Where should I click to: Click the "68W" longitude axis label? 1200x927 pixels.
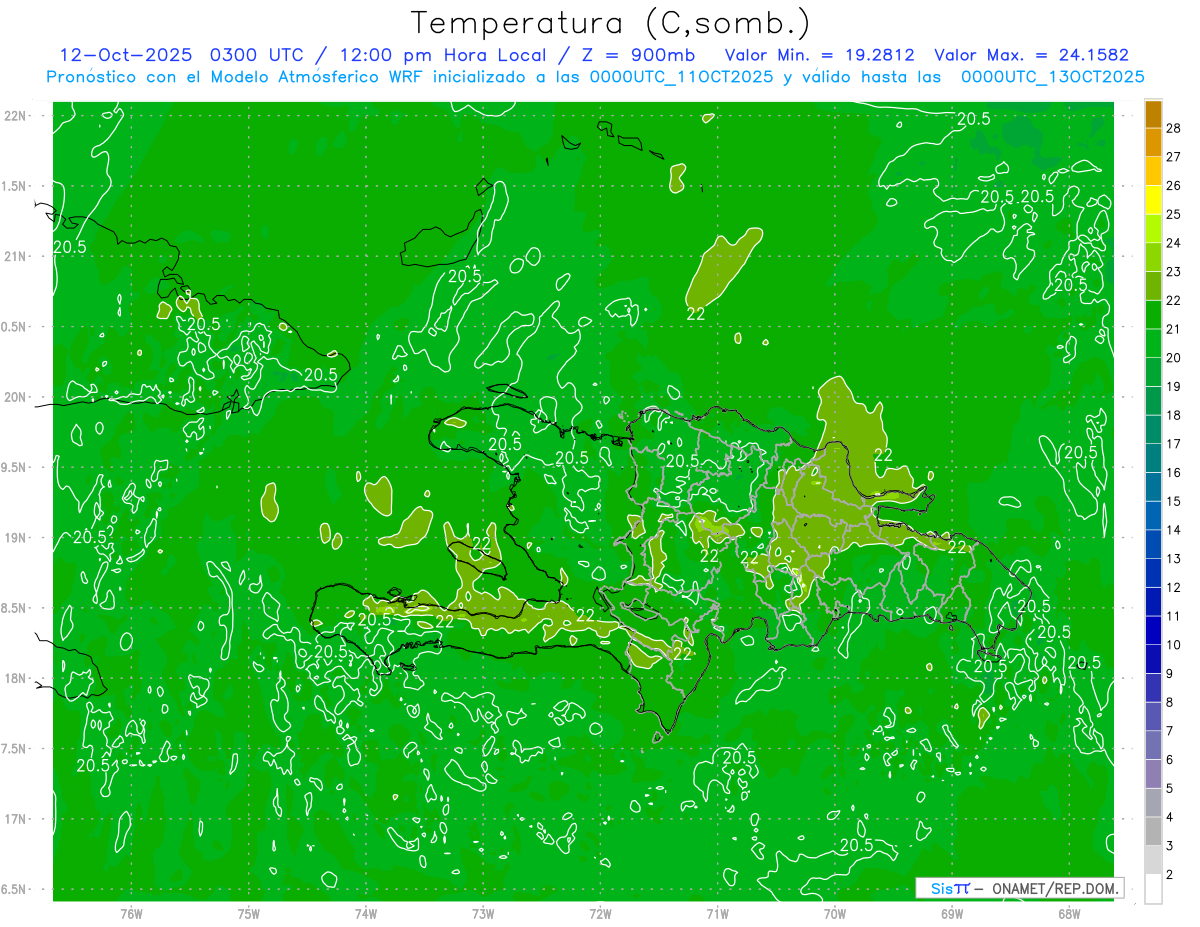(x=1069, y=914)
